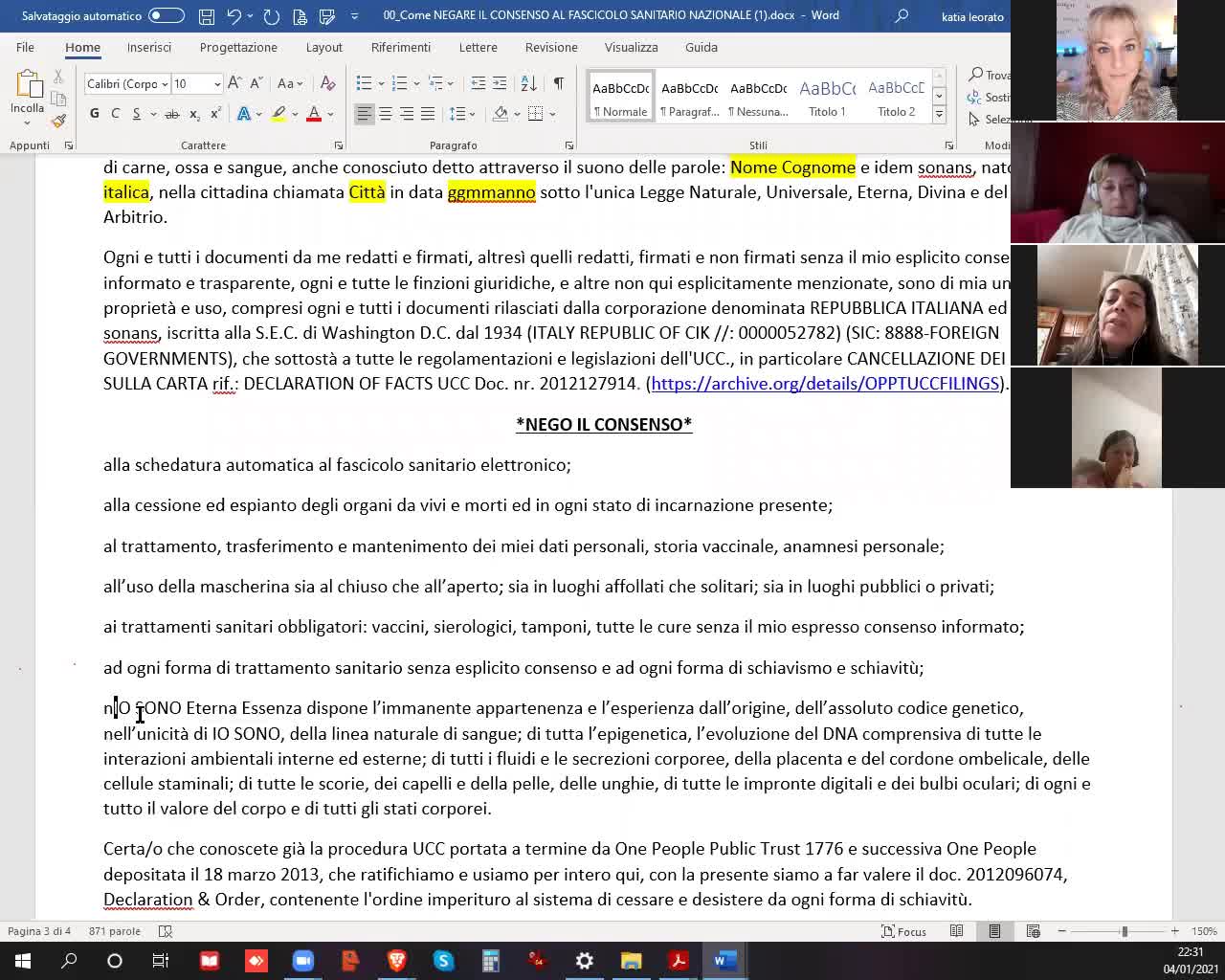Click the Focus mode button
Screen dimensions: 1225x980
coord(903,931)
